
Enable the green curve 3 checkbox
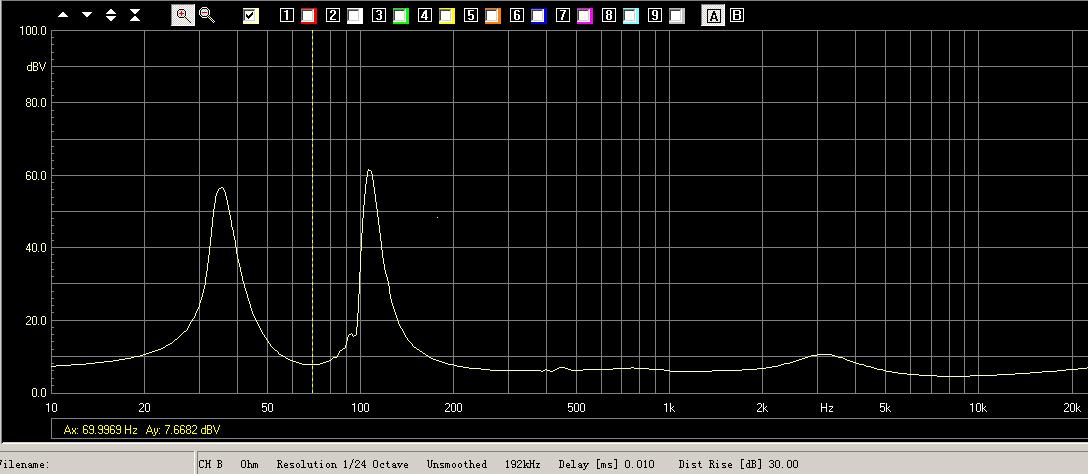(400, 16)
